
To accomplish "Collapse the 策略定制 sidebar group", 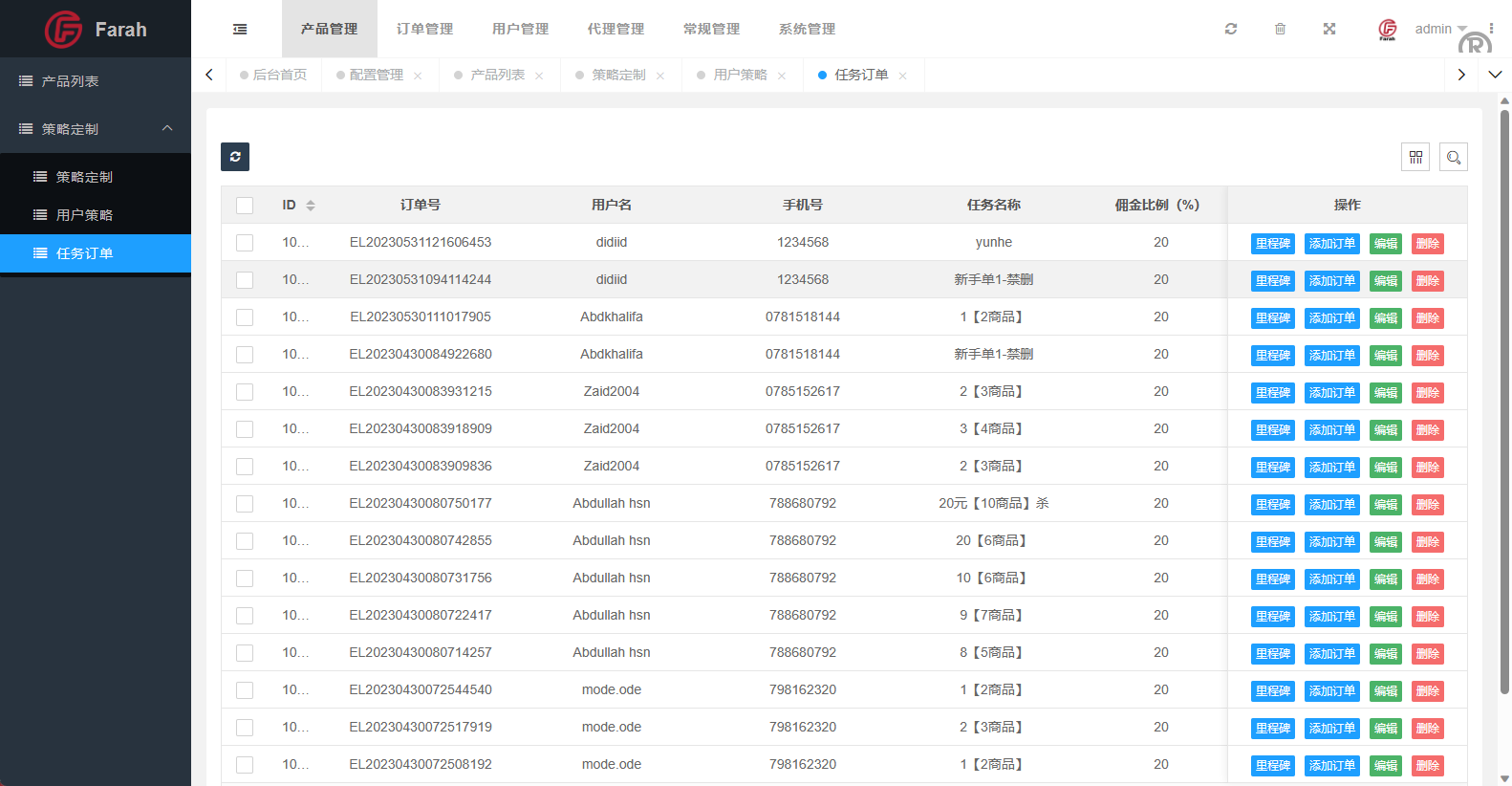I will [167, 129].
